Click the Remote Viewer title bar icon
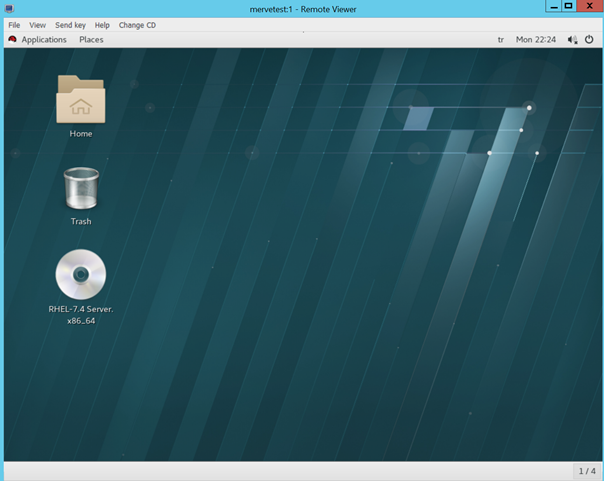Screen dimensions: 604x481 click(9, 8)
